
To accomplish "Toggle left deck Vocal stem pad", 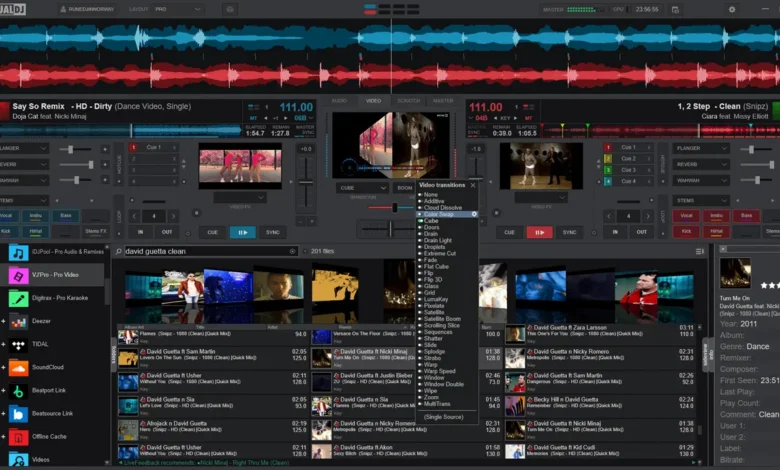I will (6, 216).
